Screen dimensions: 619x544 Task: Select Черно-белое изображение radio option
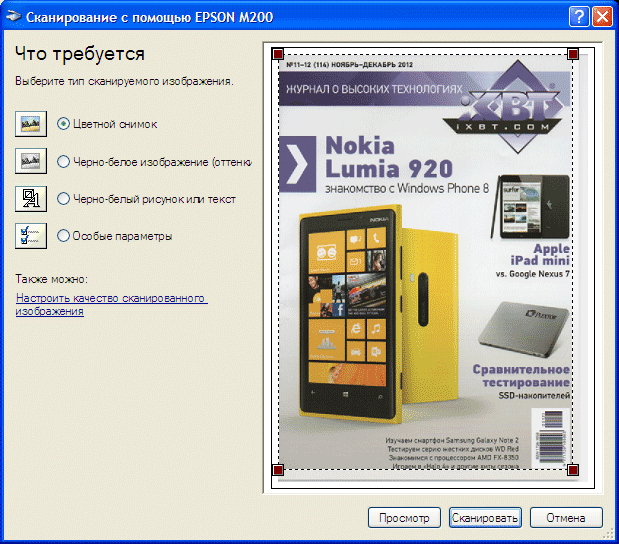tap(63, 161)
